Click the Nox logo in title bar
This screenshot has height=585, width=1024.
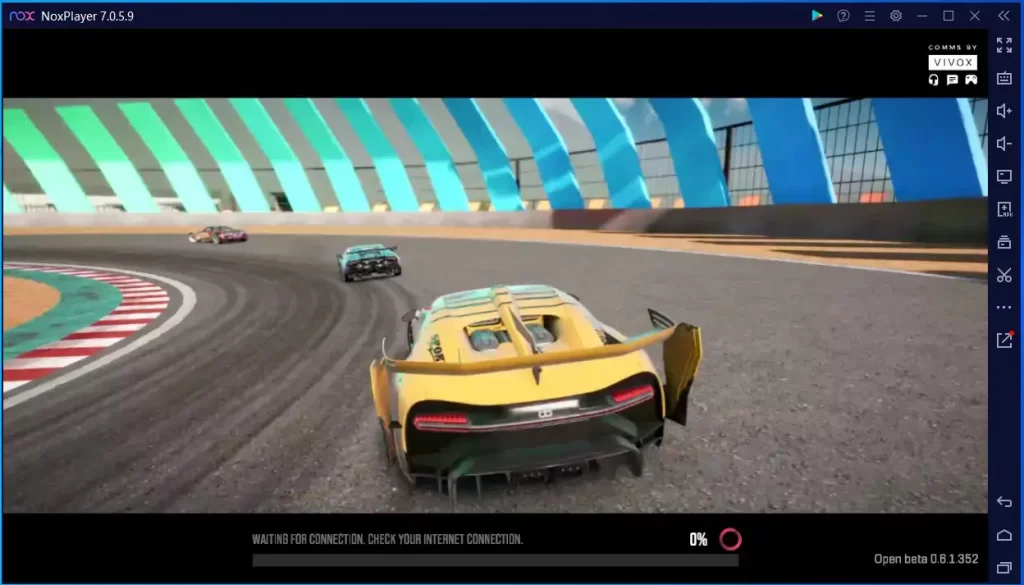[x=22, y=16]
